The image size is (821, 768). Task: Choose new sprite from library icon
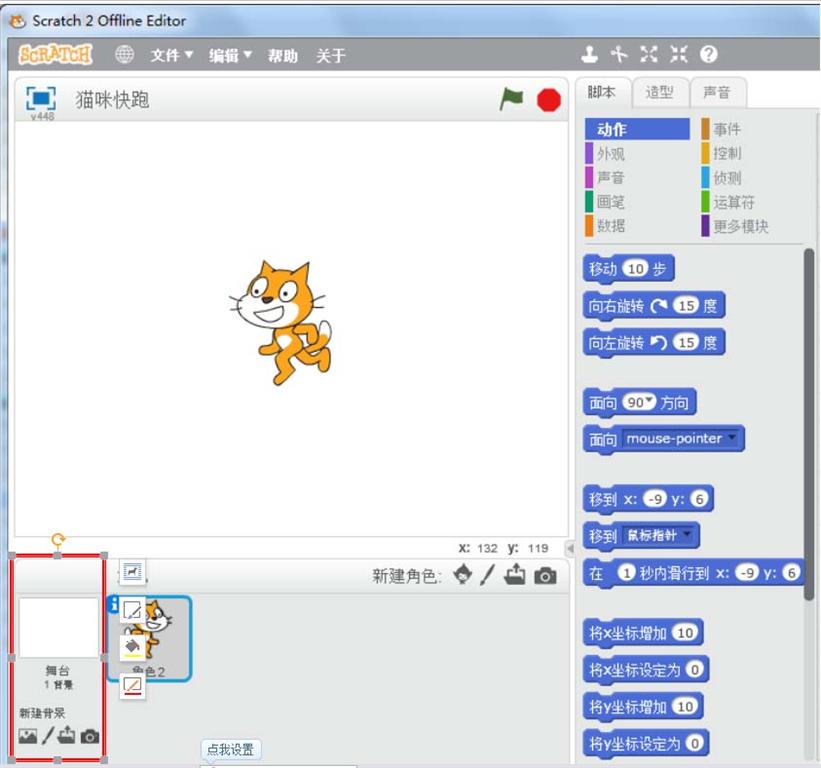click(x=461, y=575)
